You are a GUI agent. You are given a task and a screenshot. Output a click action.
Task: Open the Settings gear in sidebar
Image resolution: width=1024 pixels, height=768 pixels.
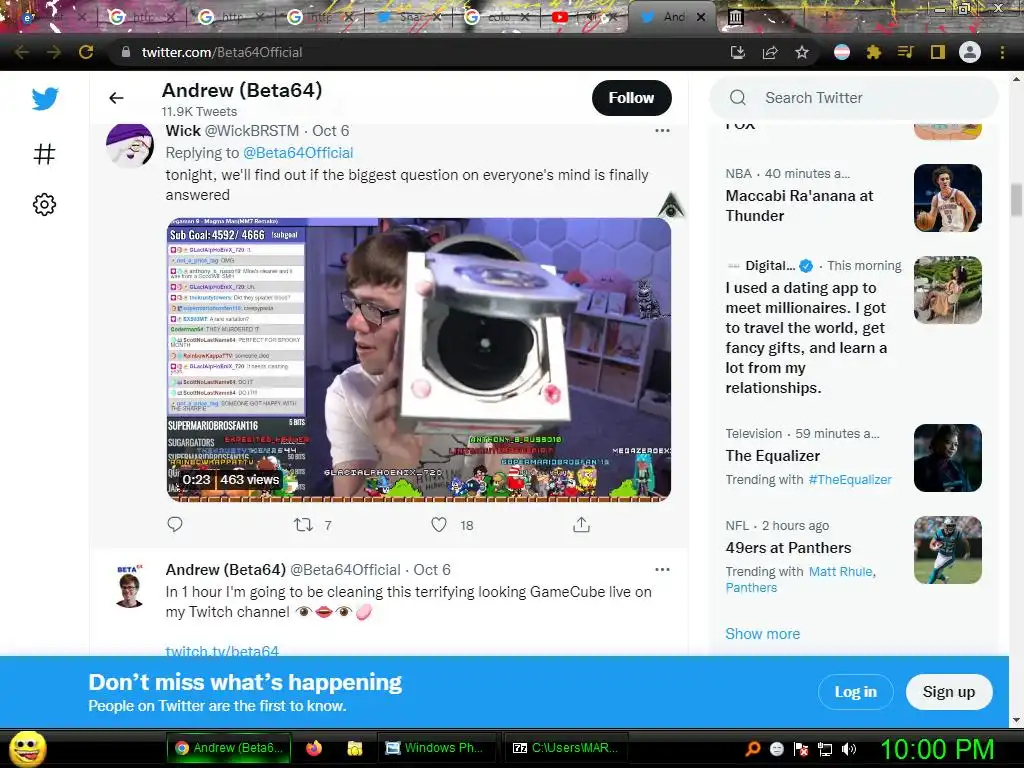point(44,204)
